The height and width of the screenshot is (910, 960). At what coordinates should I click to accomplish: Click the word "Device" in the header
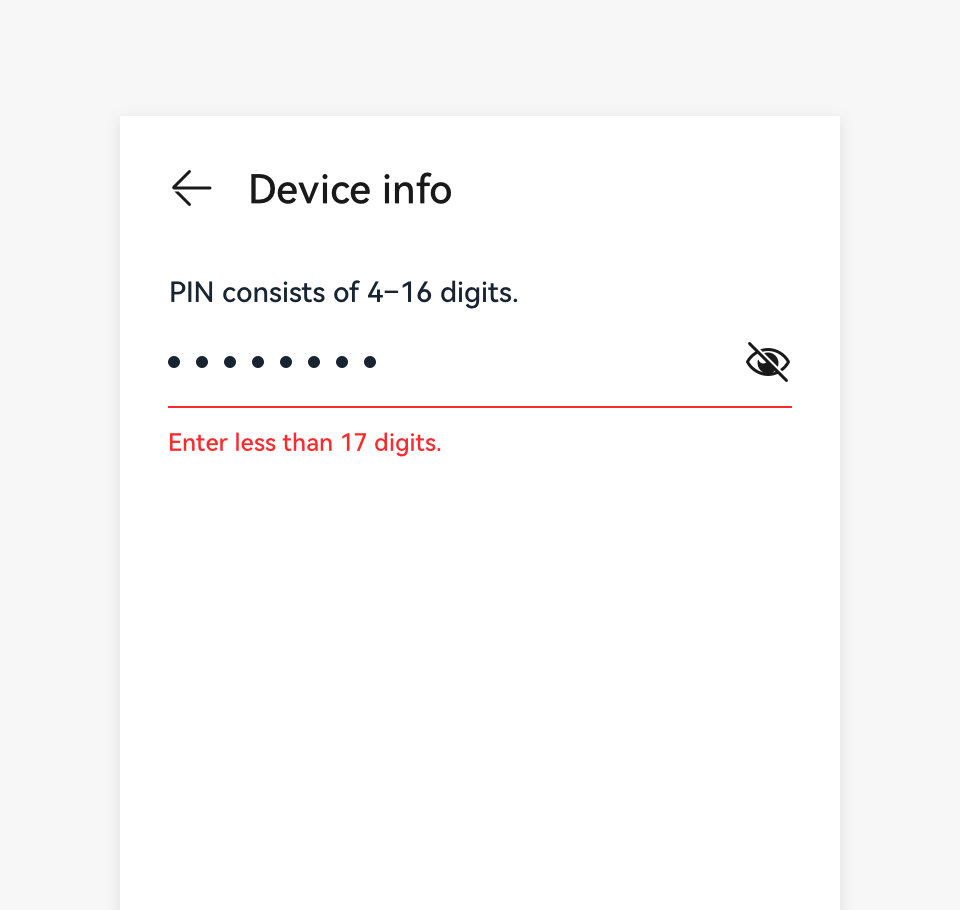tap(307, 189)
